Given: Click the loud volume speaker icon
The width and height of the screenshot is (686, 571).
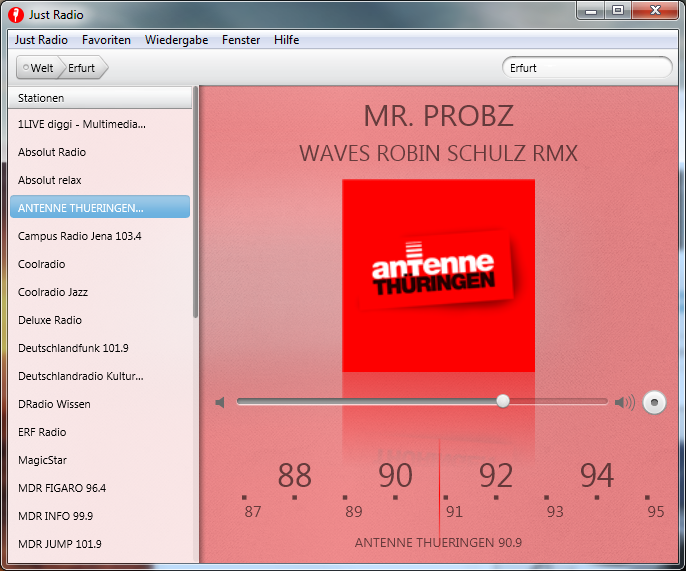Looking at the screenshot, I should coord(624,402).
